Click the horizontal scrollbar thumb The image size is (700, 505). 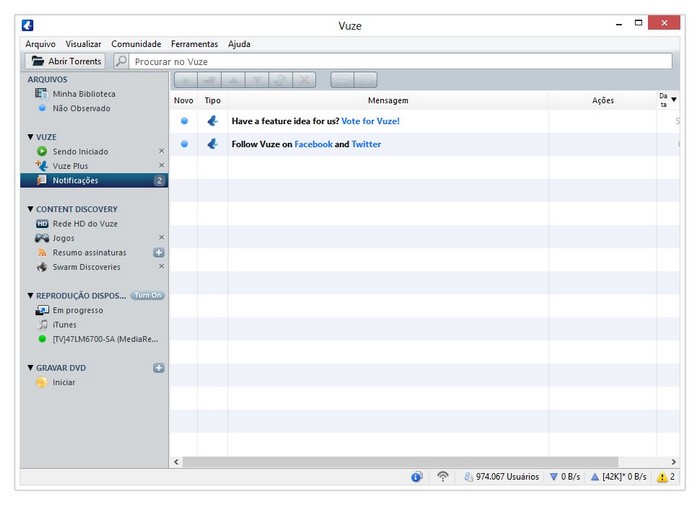pos(400,462)
